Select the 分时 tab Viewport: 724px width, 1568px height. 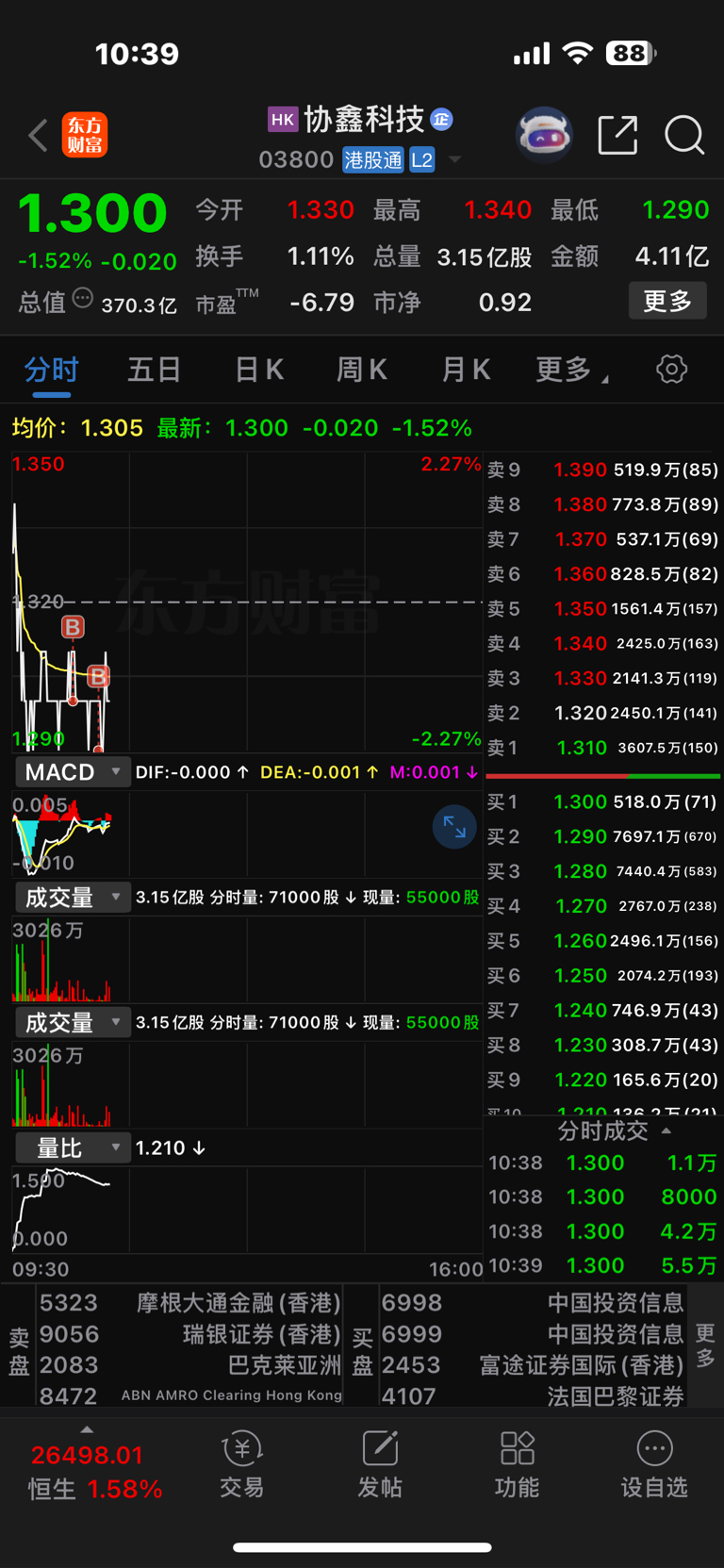pos(52,369)
